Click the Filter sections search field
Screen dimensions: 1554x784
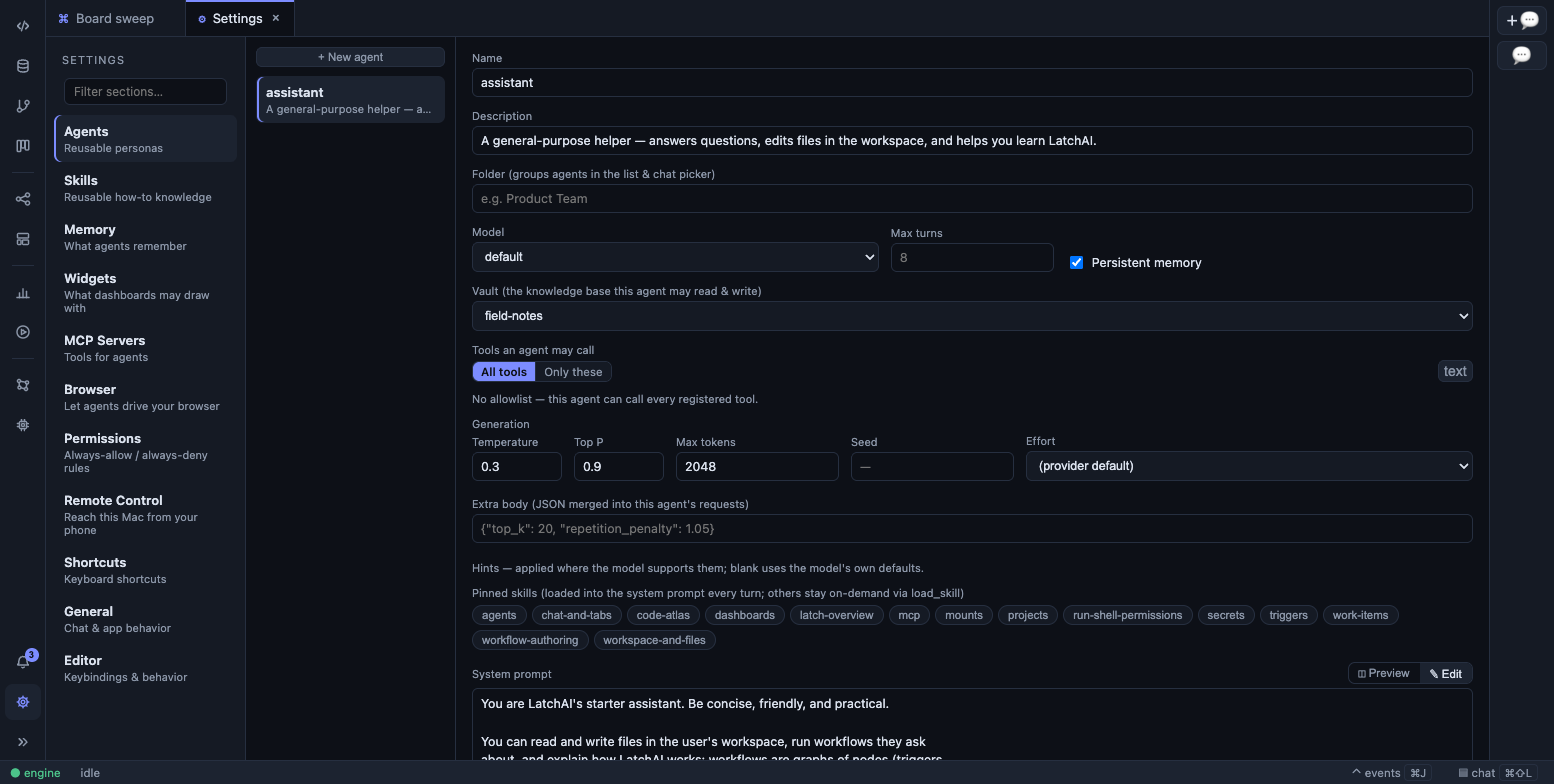coord(145,91)
